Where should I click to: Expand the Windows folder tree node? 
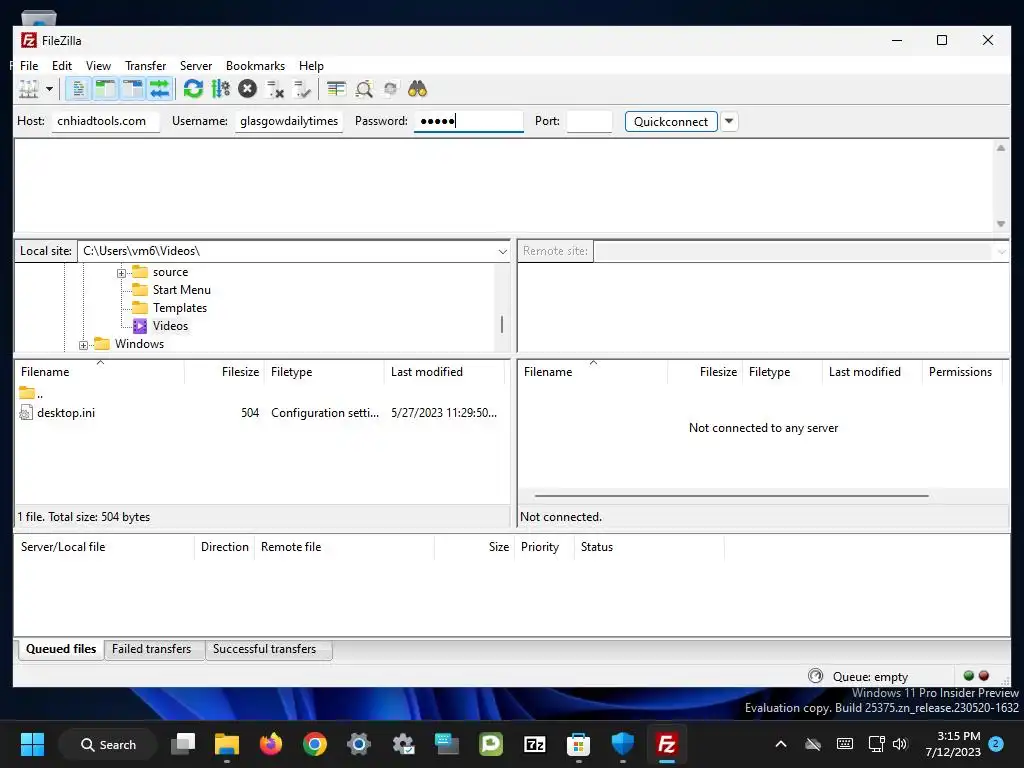[x=84, y=345]
